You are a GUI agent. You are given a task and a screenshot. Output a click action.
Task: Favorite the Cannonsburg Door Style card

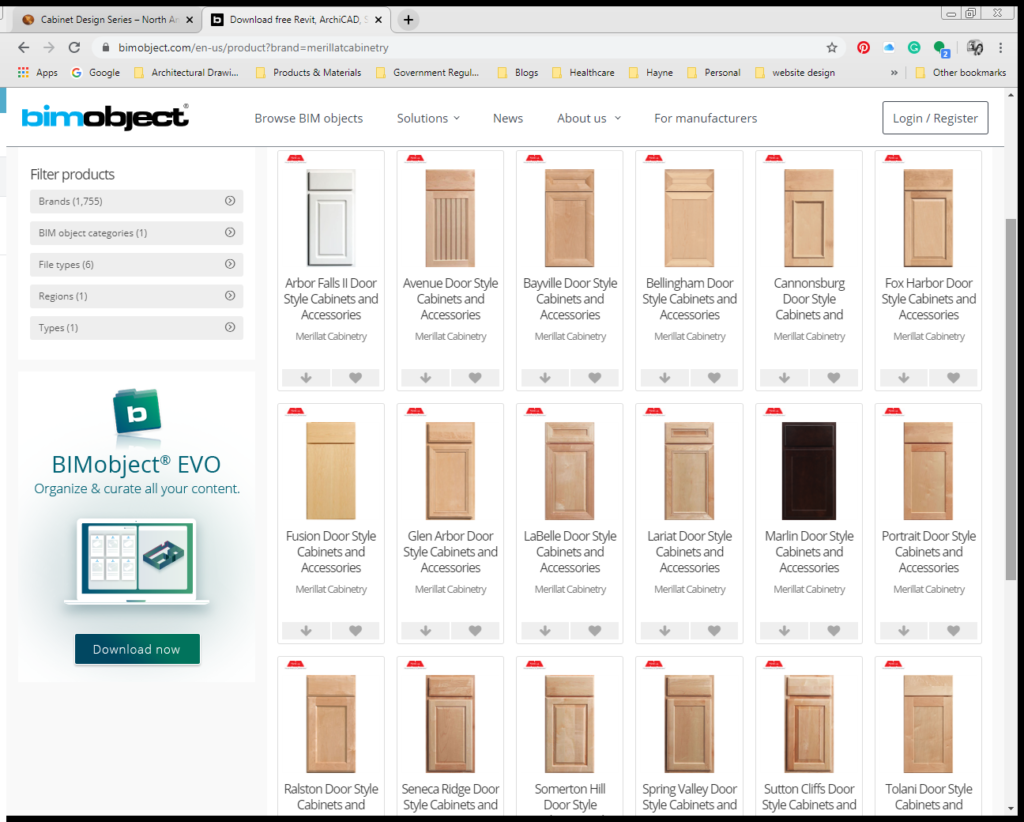tap(833, 377)
